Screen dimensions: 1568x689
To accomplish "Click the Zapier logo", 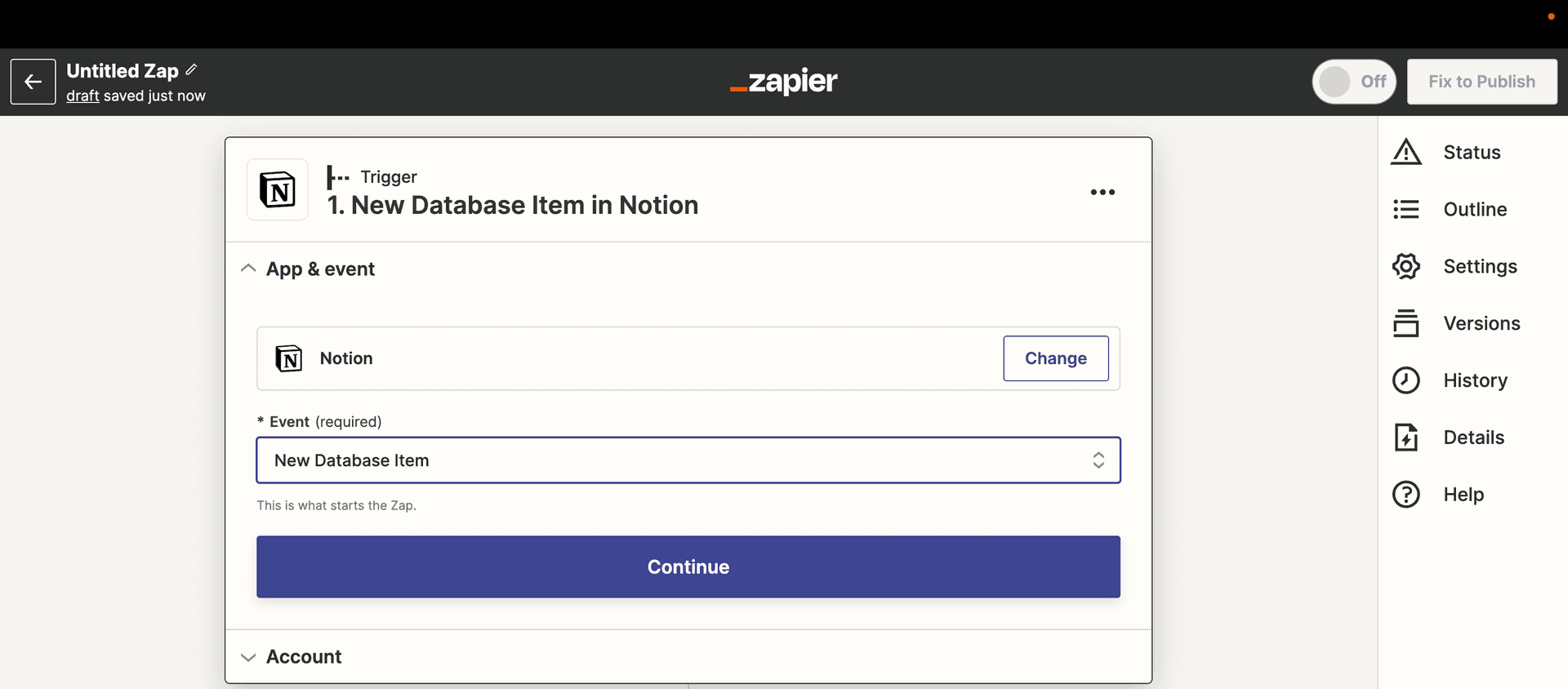I will coord(783,81).
